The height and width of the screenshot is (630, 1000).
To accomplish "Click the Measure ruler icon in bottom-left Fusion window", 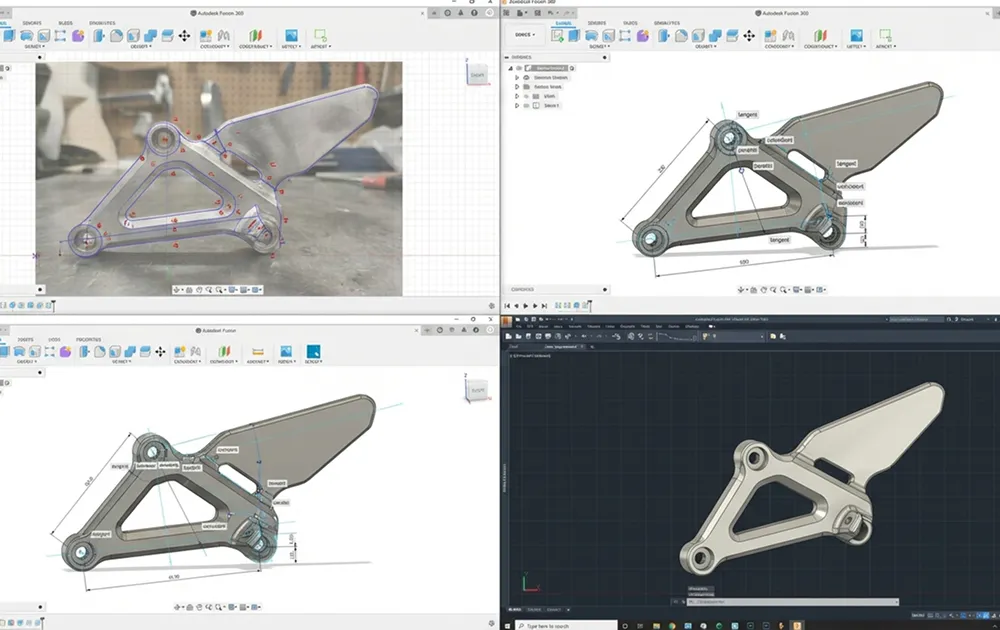I will tap(257, 351).
